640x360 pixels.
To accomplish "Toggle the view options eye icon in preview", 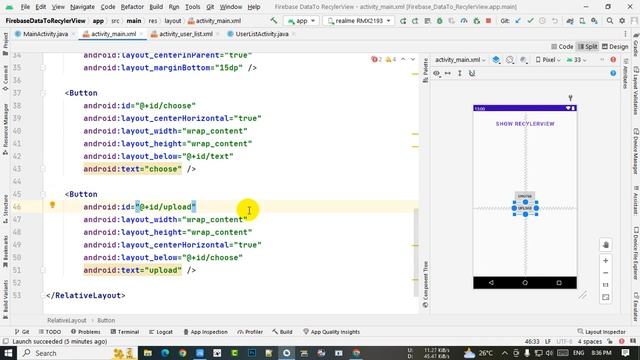I will (x=437, y=73).
